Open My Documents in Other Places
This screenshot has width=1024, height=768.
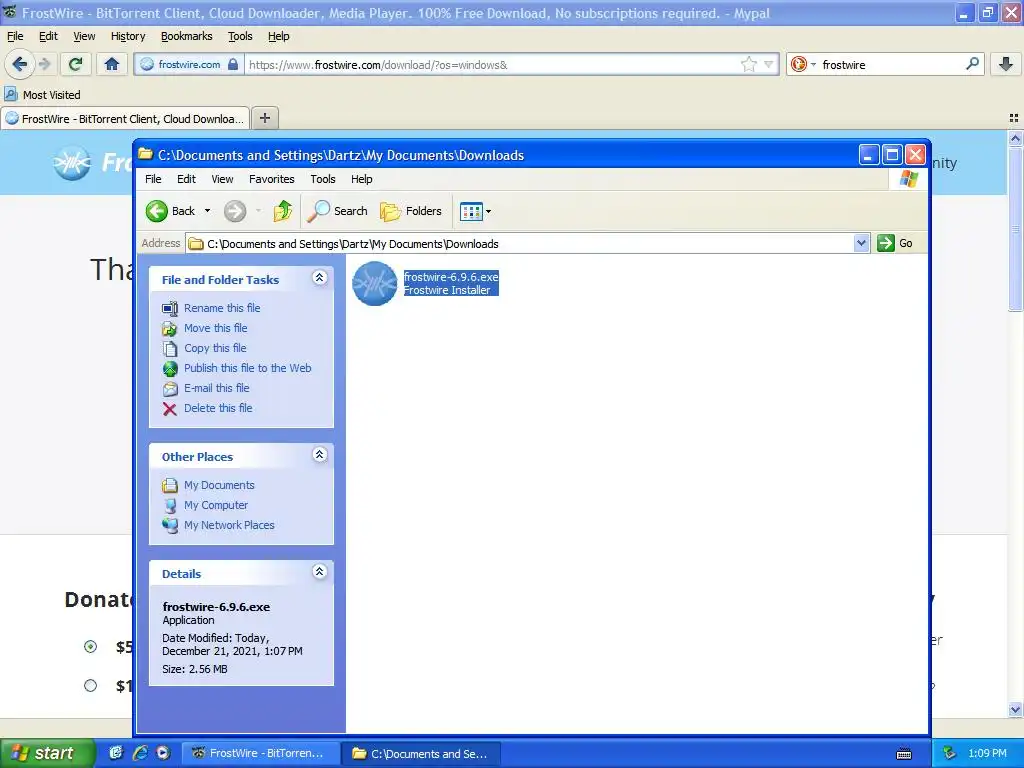click(x=219, y=485)
